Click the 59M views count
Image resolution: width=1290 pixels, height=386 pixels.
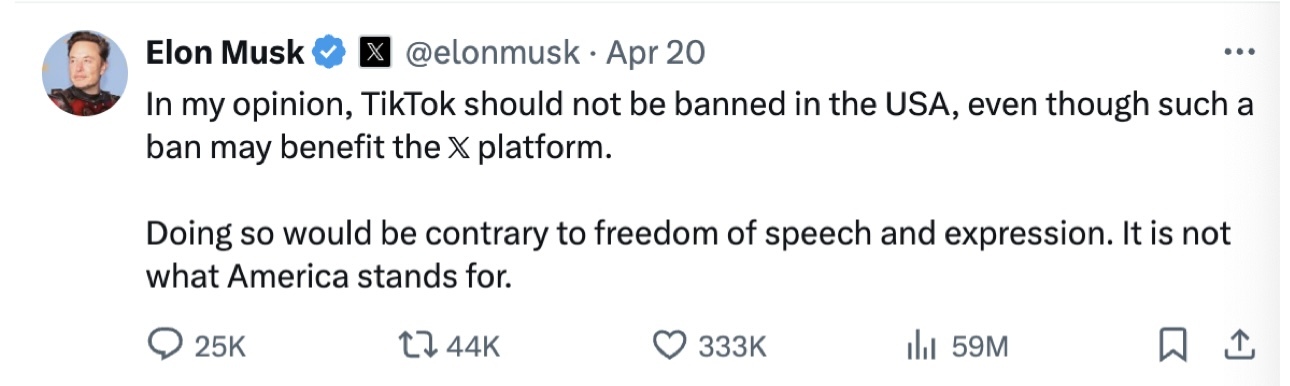pos(980,346)
